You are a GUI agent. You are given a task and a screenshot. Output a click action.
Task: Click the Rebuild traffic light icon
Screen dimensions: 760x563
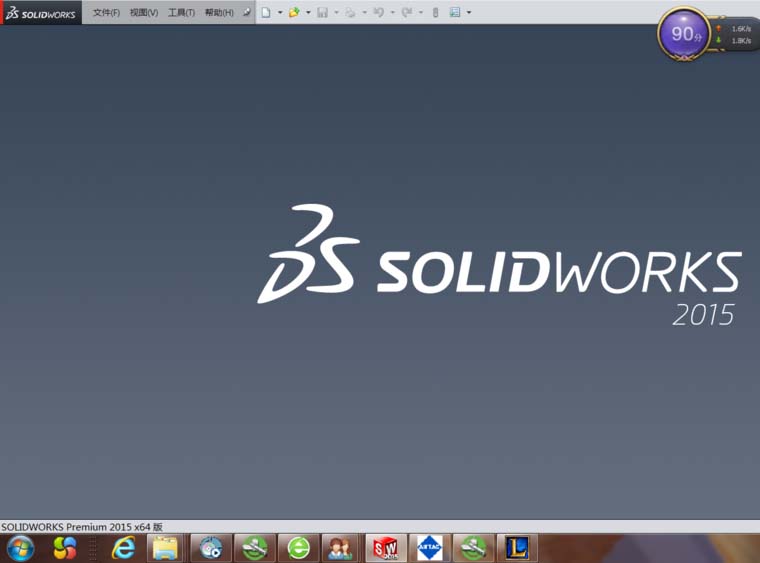point(435,13)
